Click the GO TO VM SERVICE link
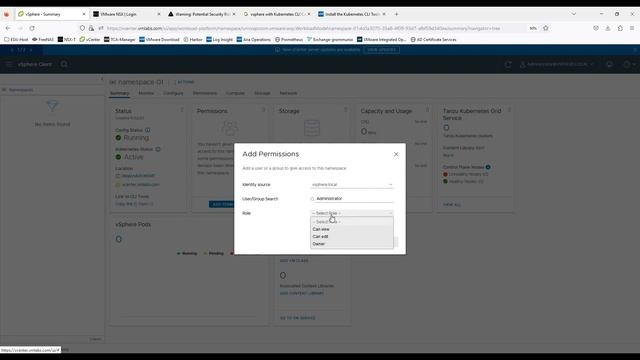Image resolution: width=640 pixels, height=360 pixels. [x=298, y=318]
